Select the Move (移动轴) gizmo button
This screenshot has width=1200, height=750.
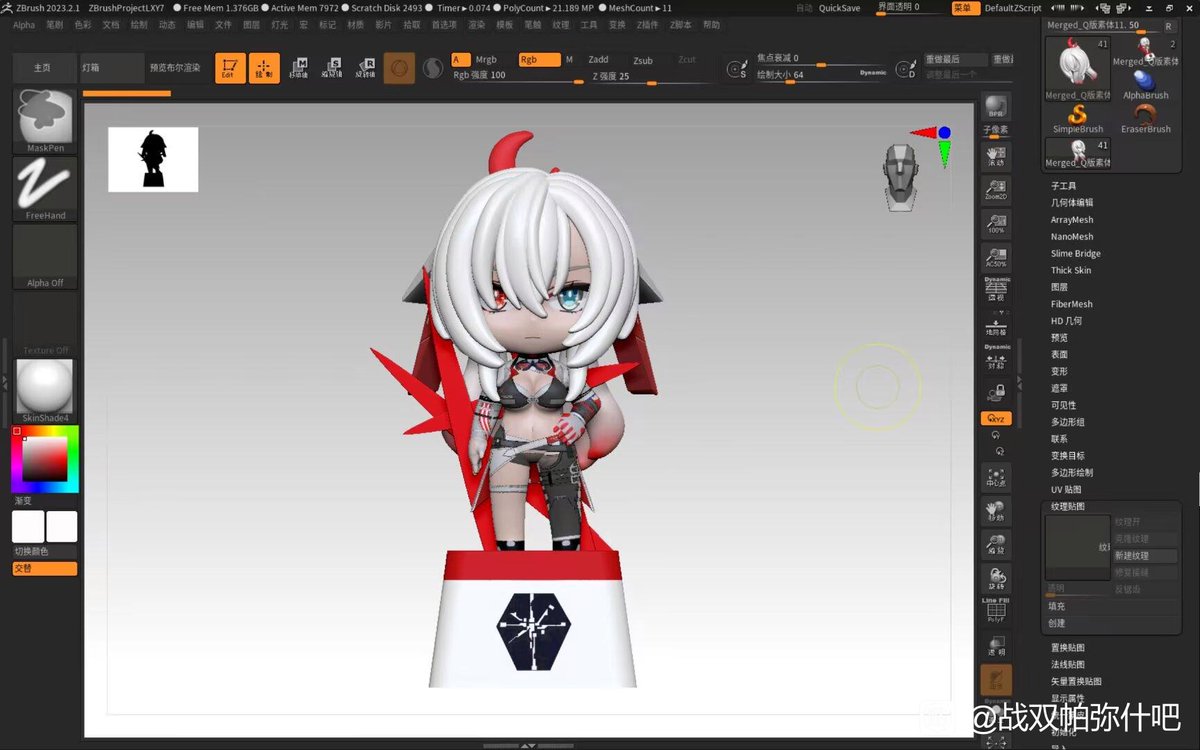tap(299, 68)
